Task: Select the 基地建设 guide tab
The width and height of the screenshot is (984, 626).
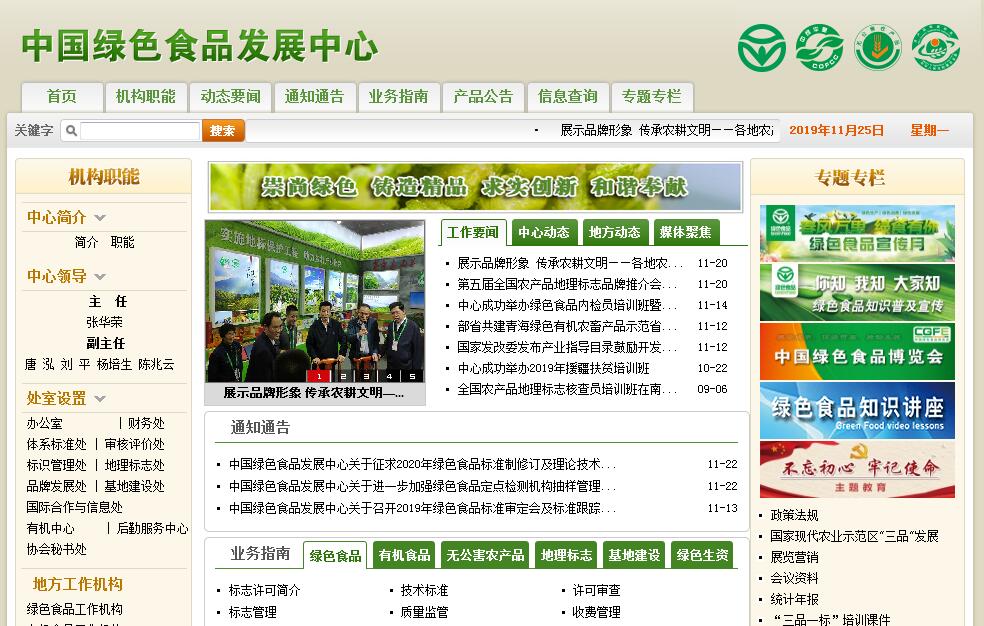Action: tap(634, 555)
